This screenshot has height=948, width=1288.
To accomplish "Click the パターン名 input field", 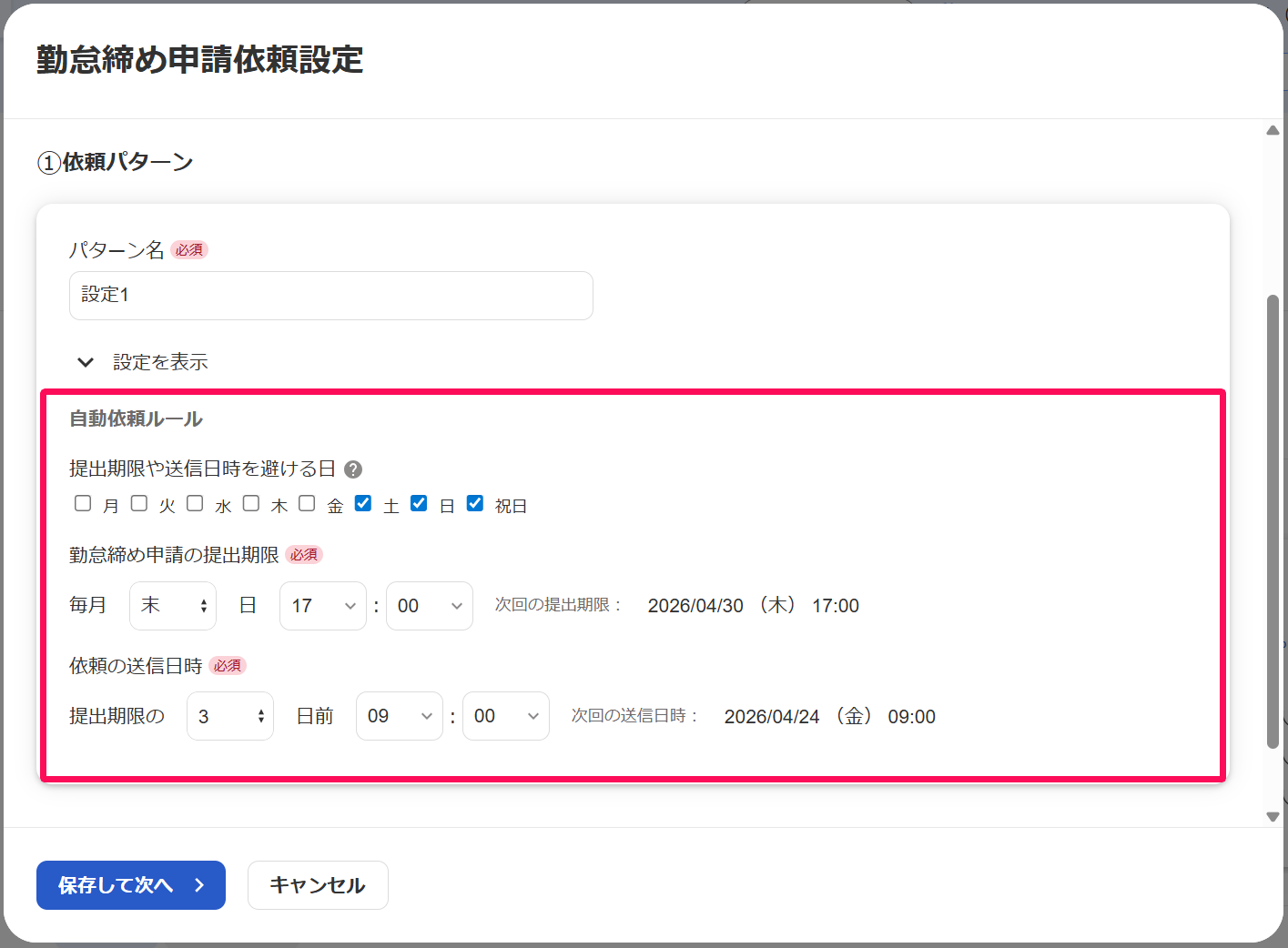I will (x=331, y=296).
